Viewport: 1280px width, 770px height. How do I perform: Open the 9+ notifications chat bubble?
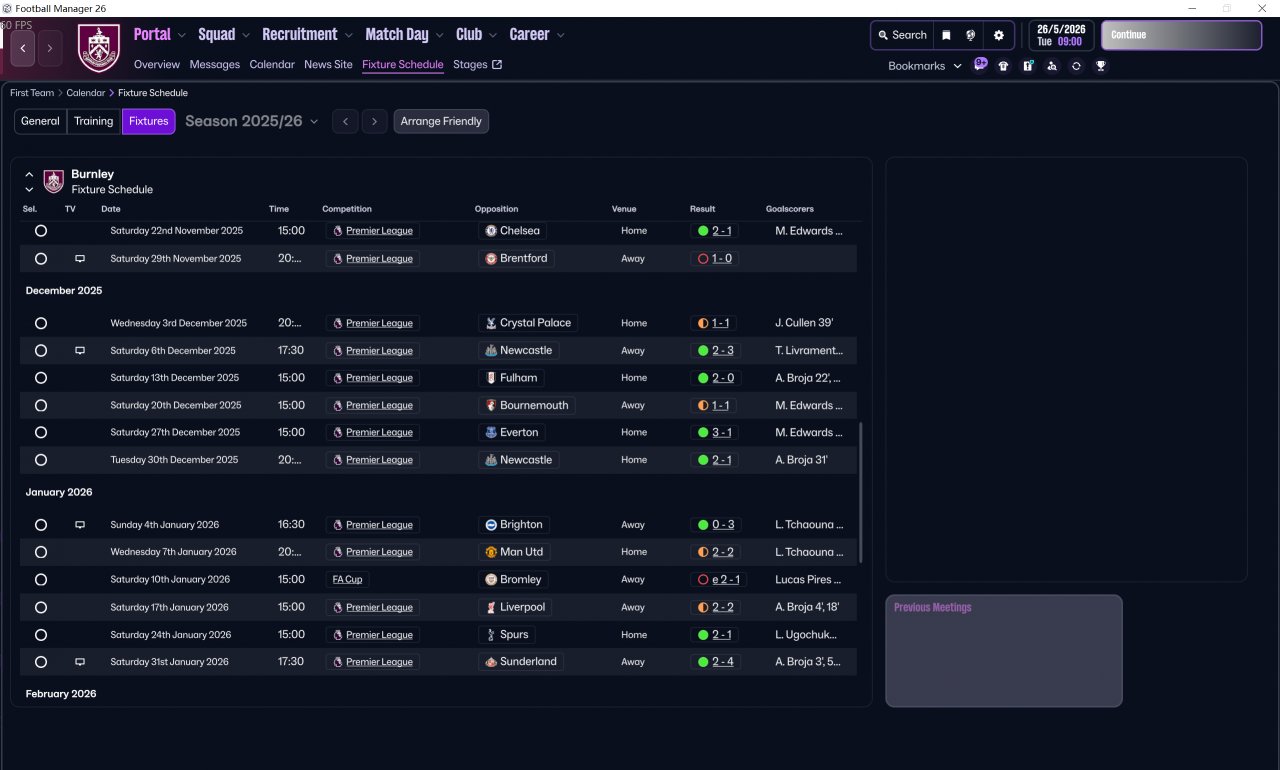(x=980, y=65)
